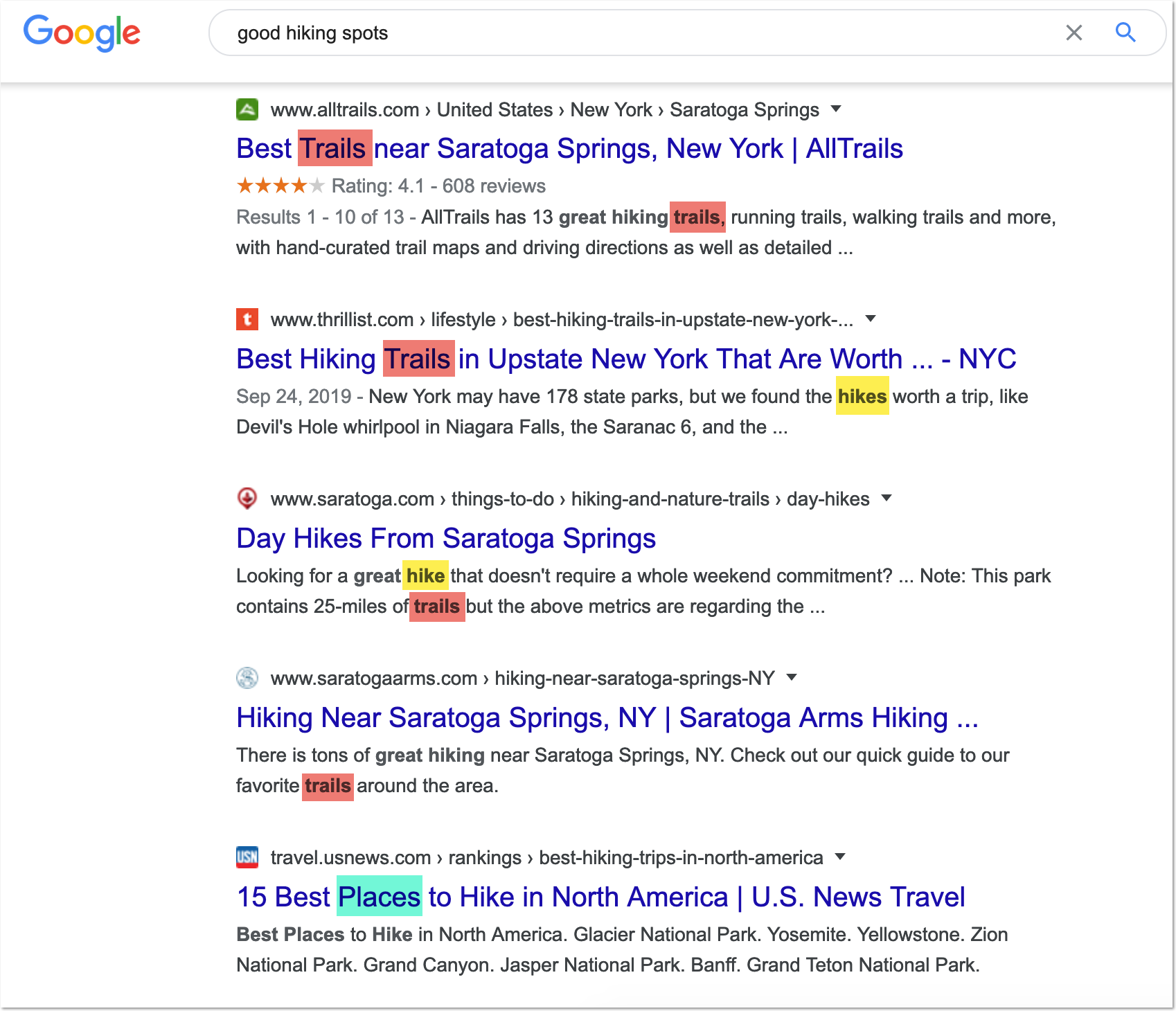Viewport: 1176px width, 1011px height.
Task: Click the Google logo
Action: 82,33
